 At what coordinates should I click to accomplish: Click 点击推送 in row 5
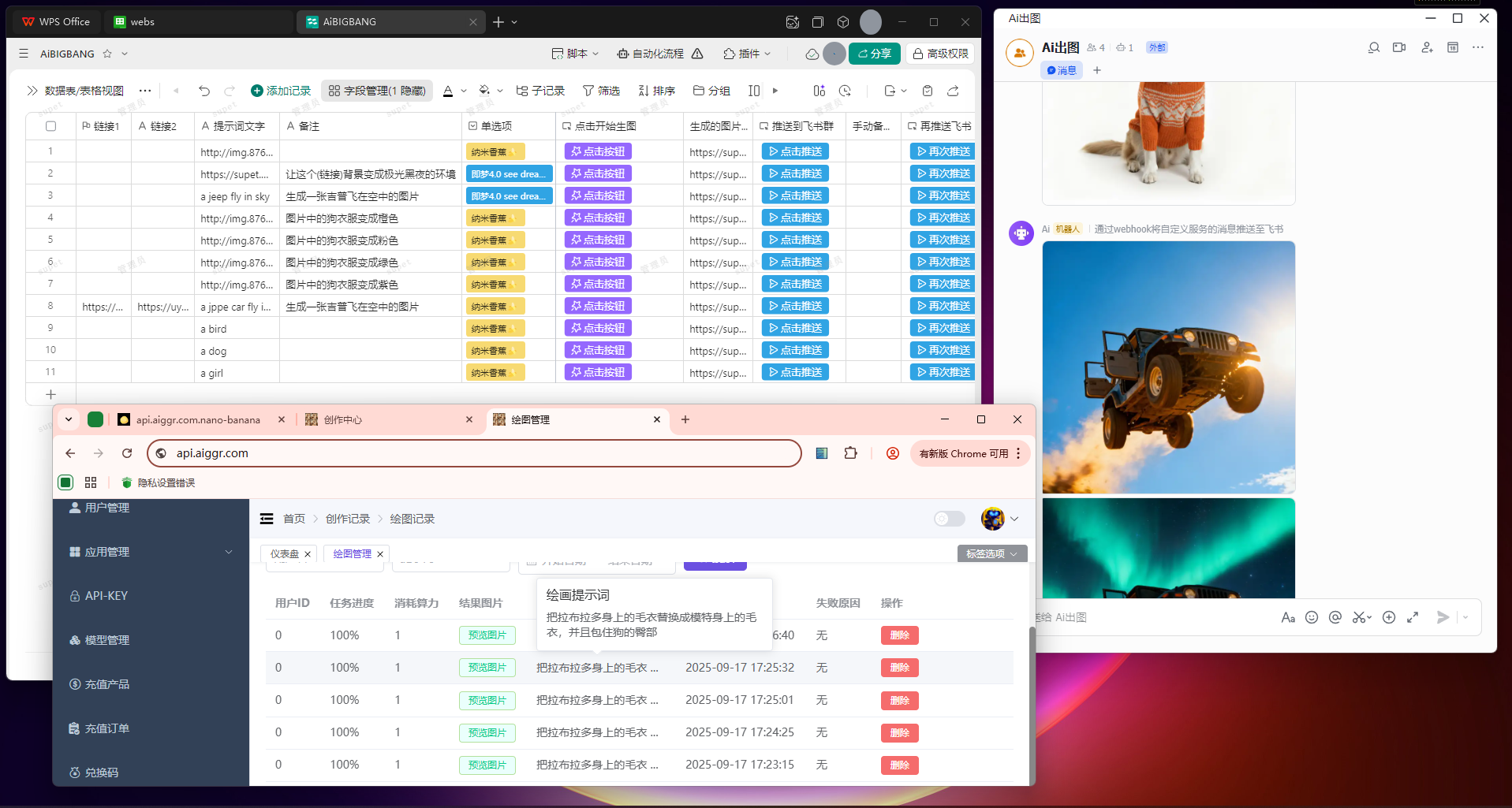pyautogui.click(x=795, y=240)
